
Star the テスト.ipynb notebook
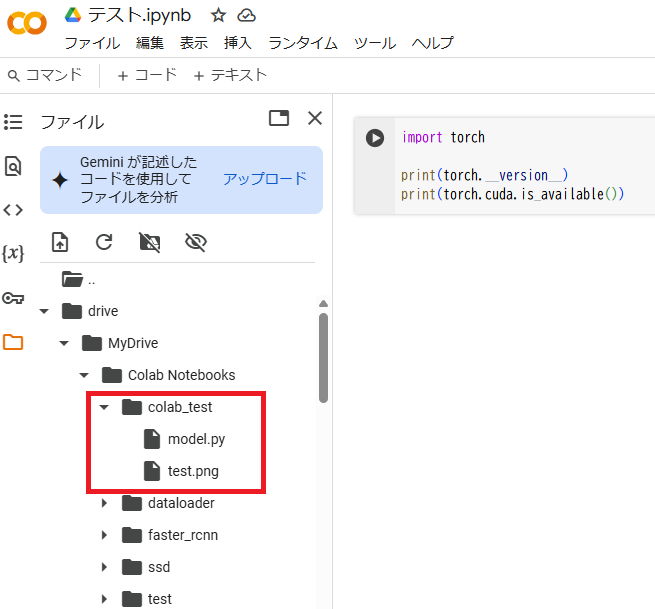tap(218, 15)
